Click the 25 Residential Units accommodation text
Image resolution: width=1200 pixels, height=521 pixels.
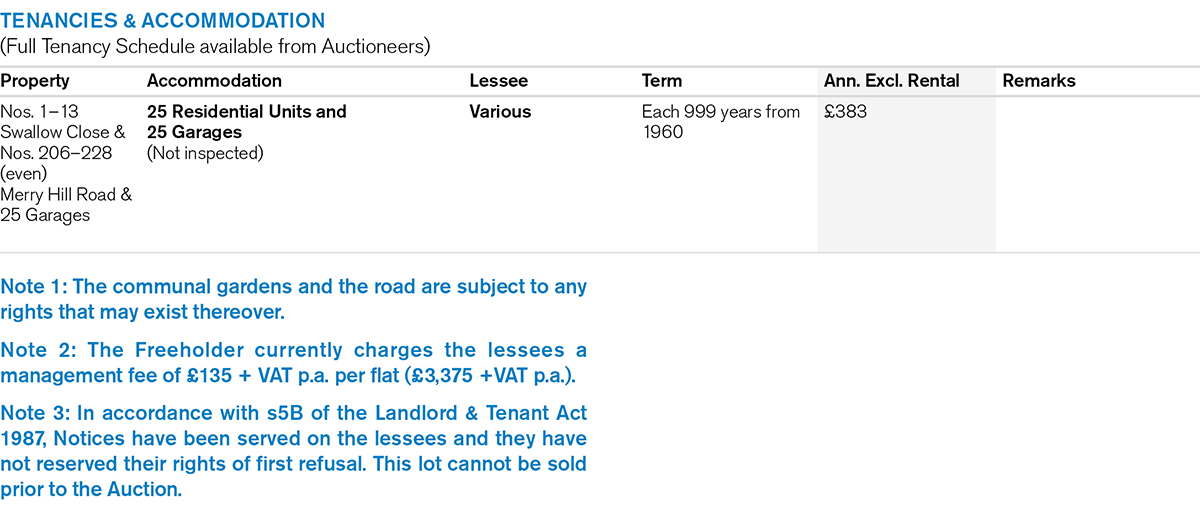tap(246, 112)
